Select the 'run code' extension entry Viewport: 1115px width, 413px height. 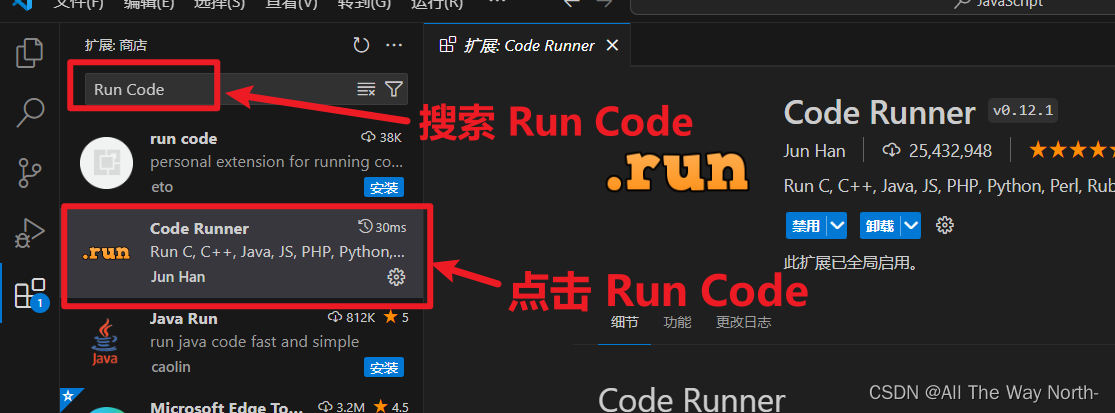(242, 162)
